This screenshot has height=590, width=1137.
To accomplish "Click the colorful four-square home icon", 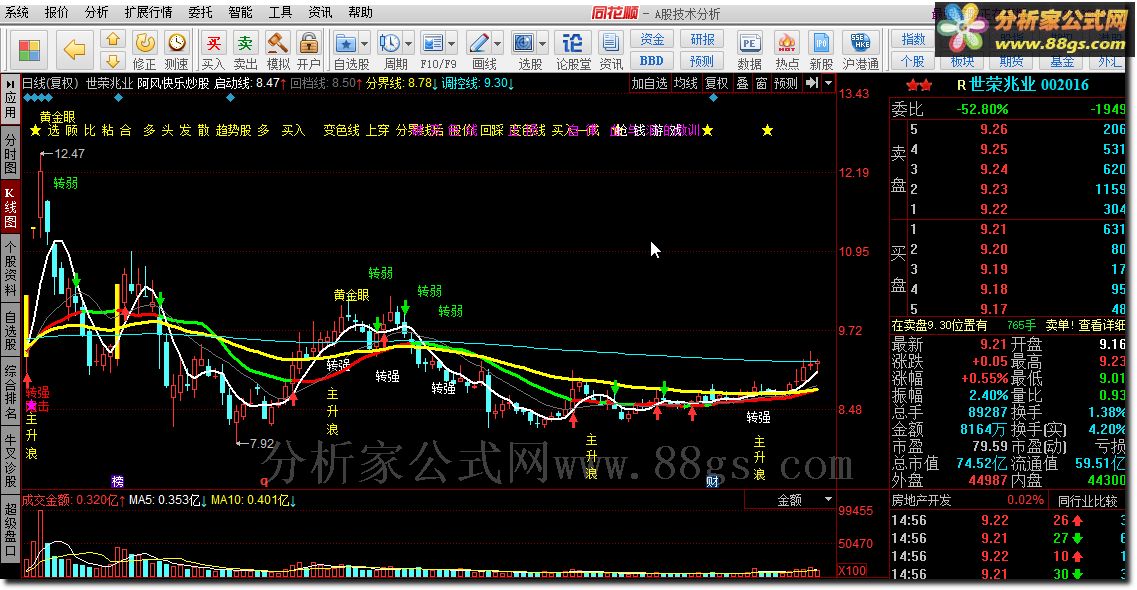I will [x=30, y=50].
